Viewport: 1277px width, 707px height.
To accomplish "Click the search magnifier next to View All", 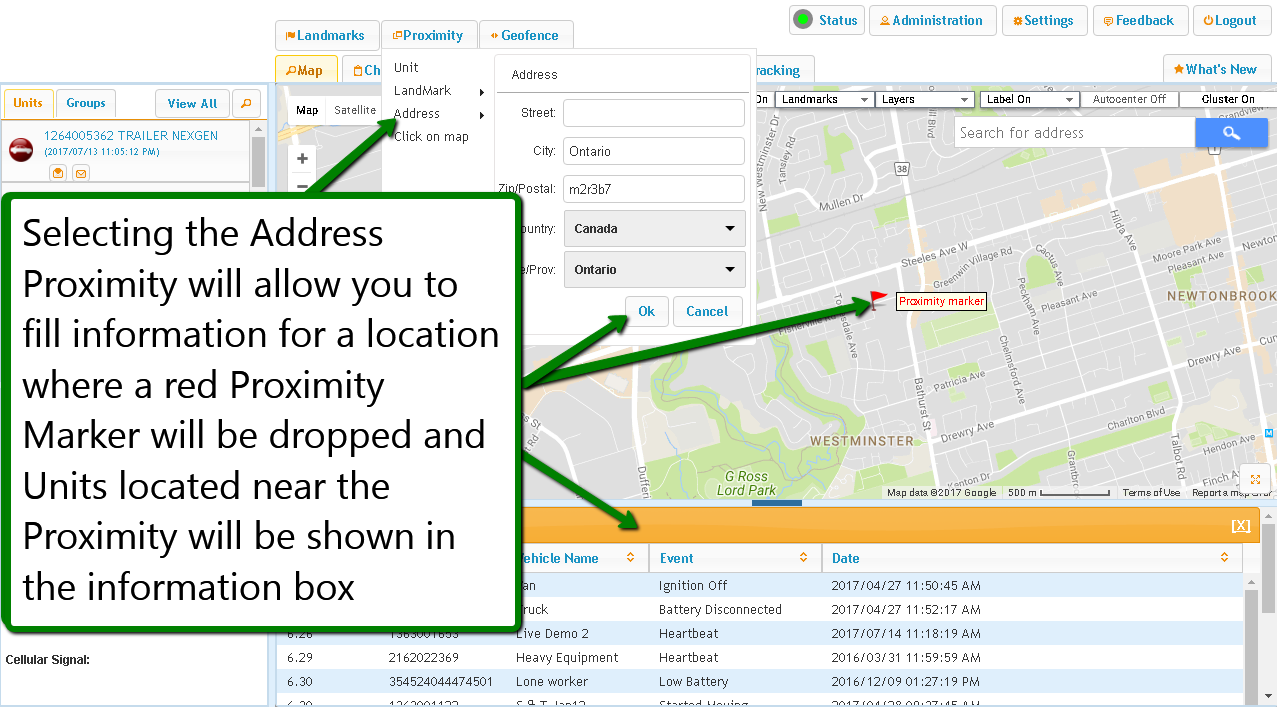I will pos(245,103).
